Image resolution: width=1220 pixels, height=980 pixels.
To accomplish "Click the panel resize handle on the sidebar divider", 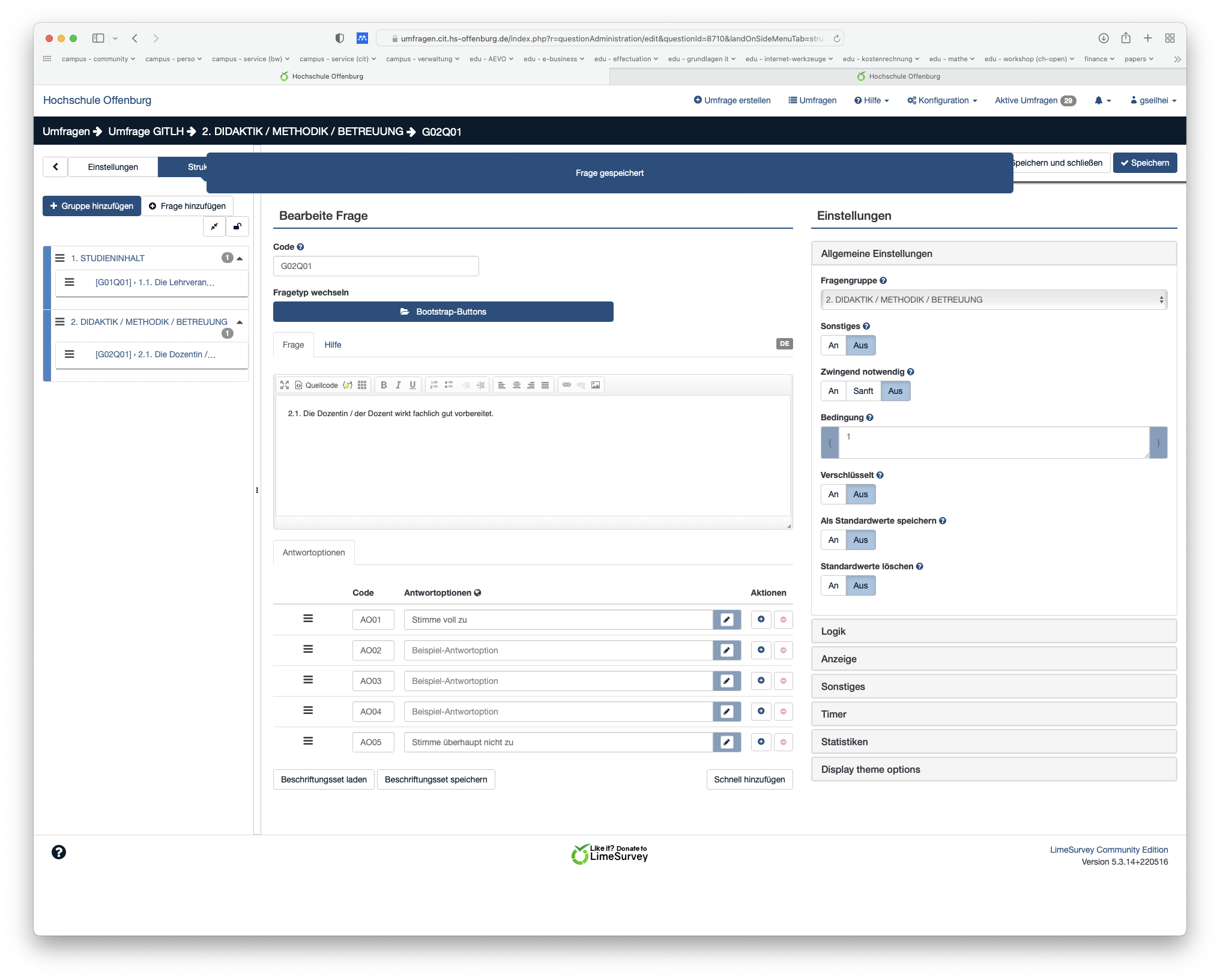I will pos(257,490).
